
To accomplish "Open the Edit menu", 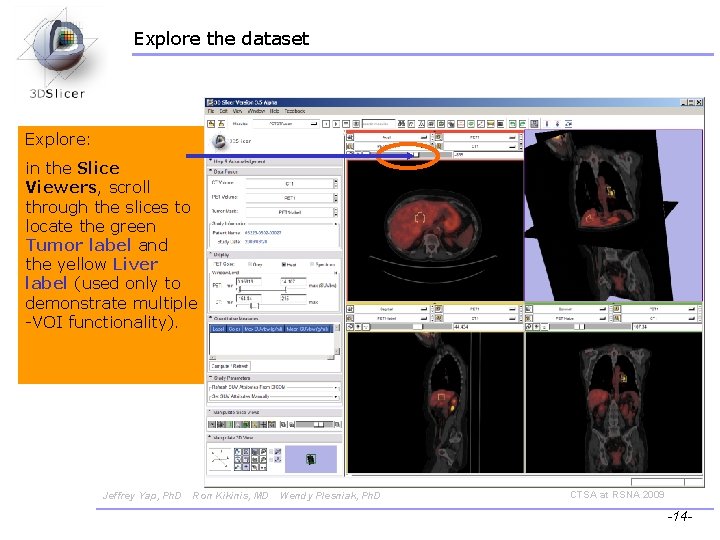I will (224, 111).
